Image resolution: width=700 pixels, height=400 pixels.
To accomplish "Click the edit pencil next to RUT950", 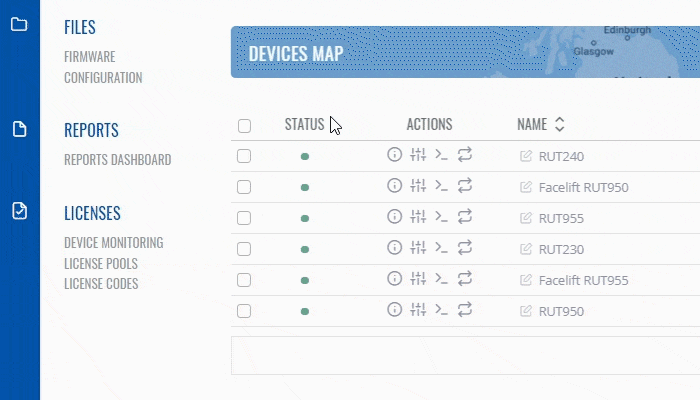I will tap(526, 312).
